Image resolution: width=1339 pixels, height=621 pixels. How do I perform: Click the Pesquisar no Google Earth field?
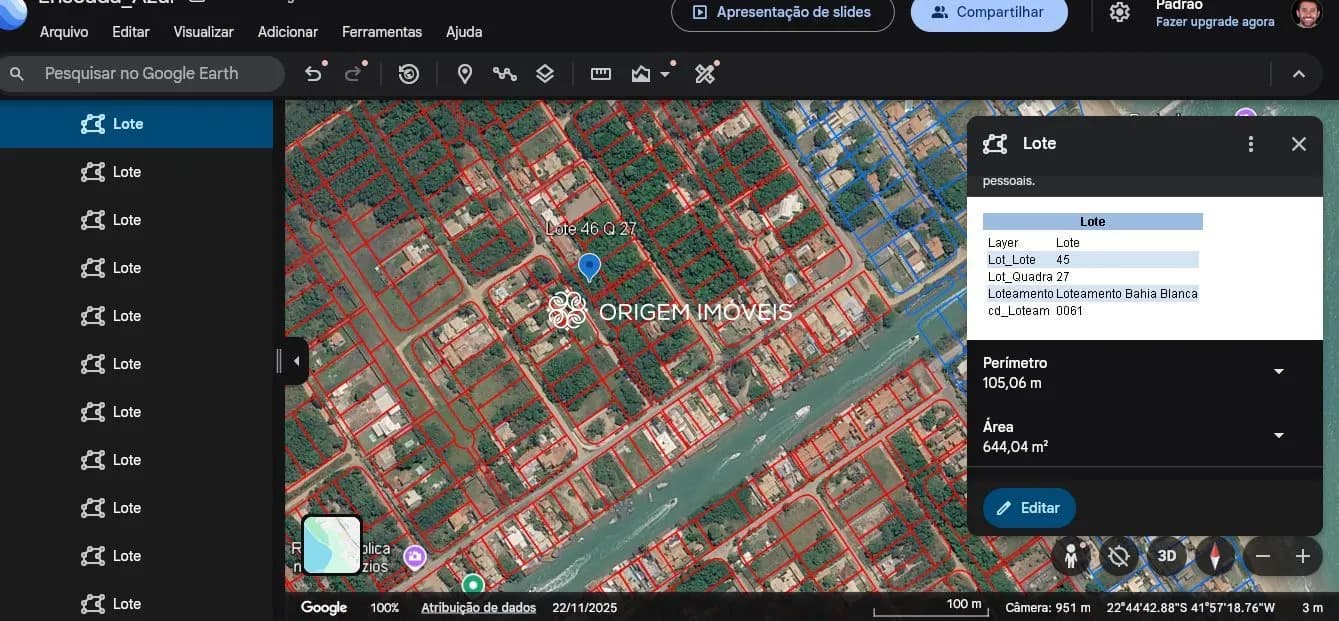(142, 74)
